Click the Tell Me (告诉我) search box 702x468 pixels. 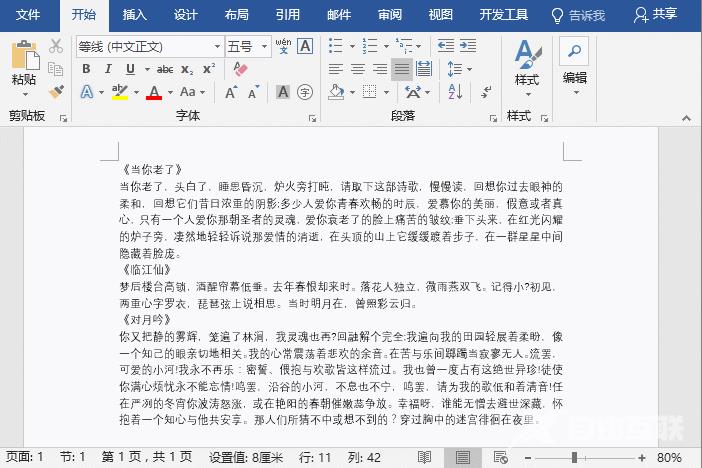pyautogui.click(x=580, y=15)
